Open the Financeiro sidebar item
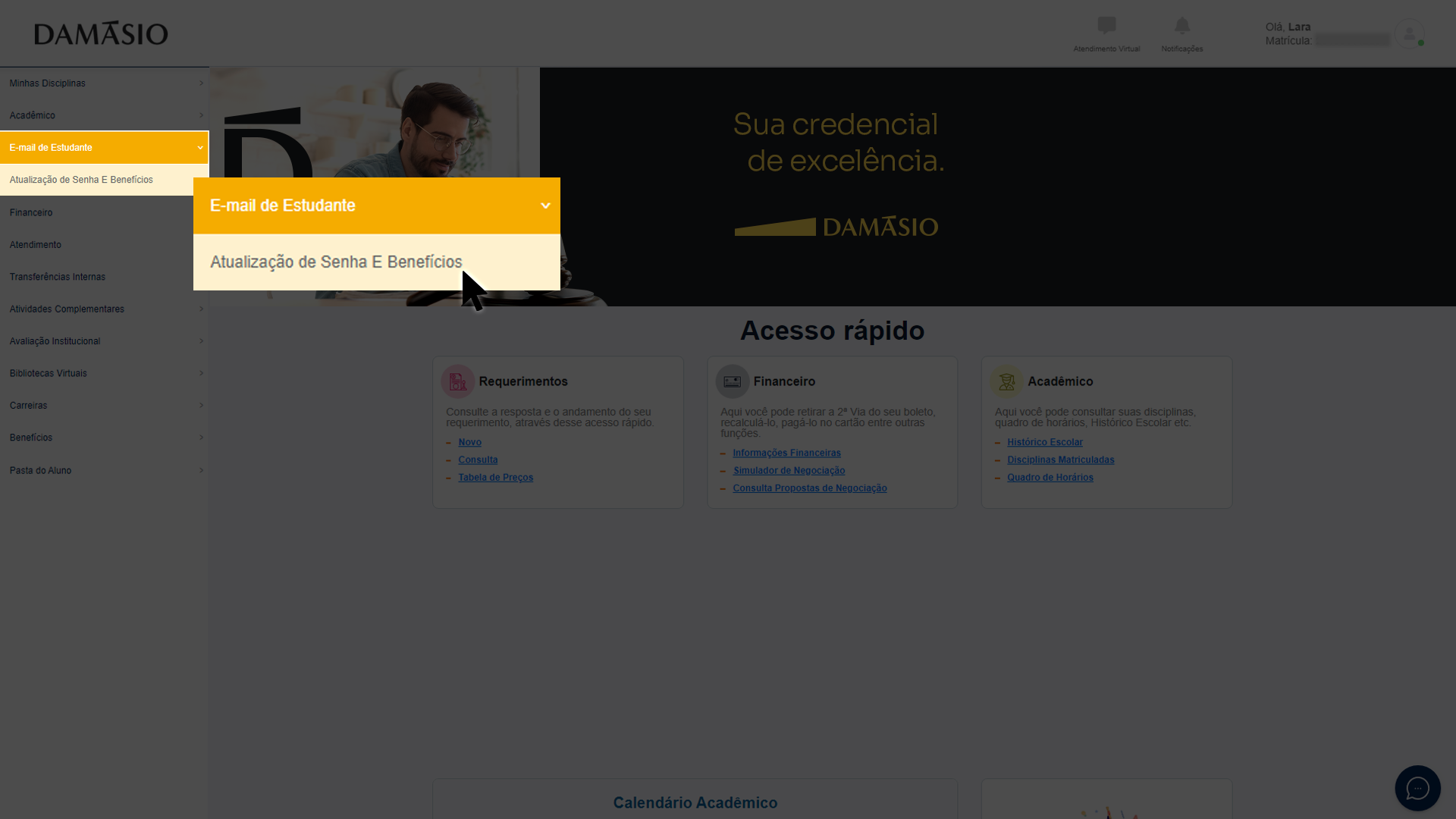This screenshot has width=1456, height=819. tap(104, 212)
